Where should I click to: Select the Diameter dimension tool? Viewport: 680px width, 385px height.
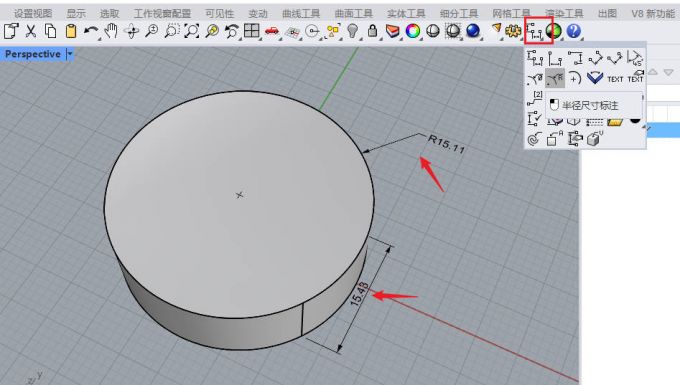click(x=535, y=78)
